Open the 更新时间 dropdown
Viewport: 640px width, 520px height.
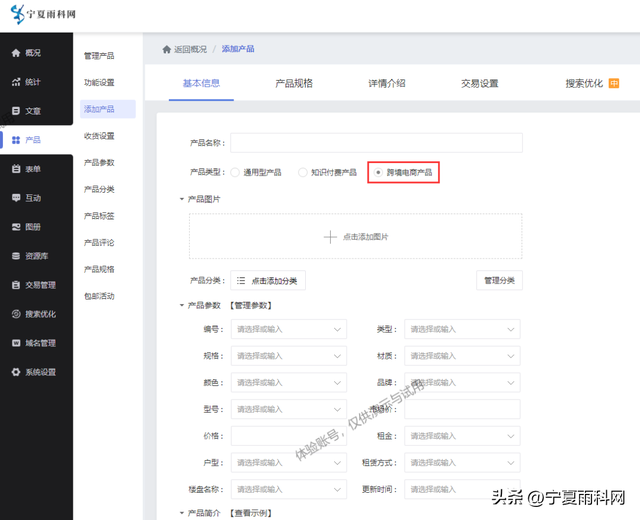click(462, 489)
